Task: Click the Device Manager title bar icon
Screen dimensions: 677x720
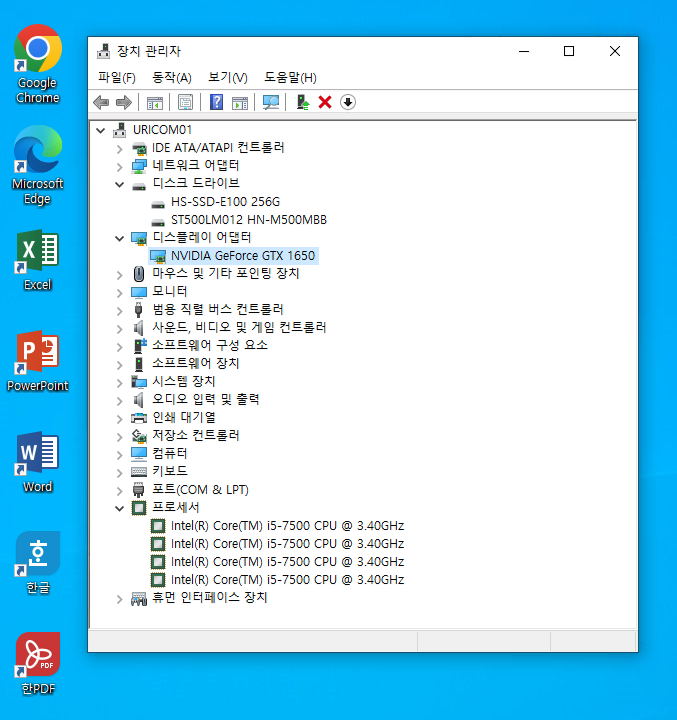Action: (103, 51)
